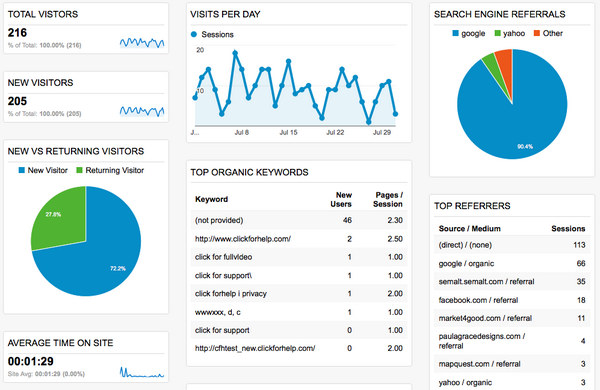Select the (not provided) keyword row

pyautogui.click(x=299, y=220)
